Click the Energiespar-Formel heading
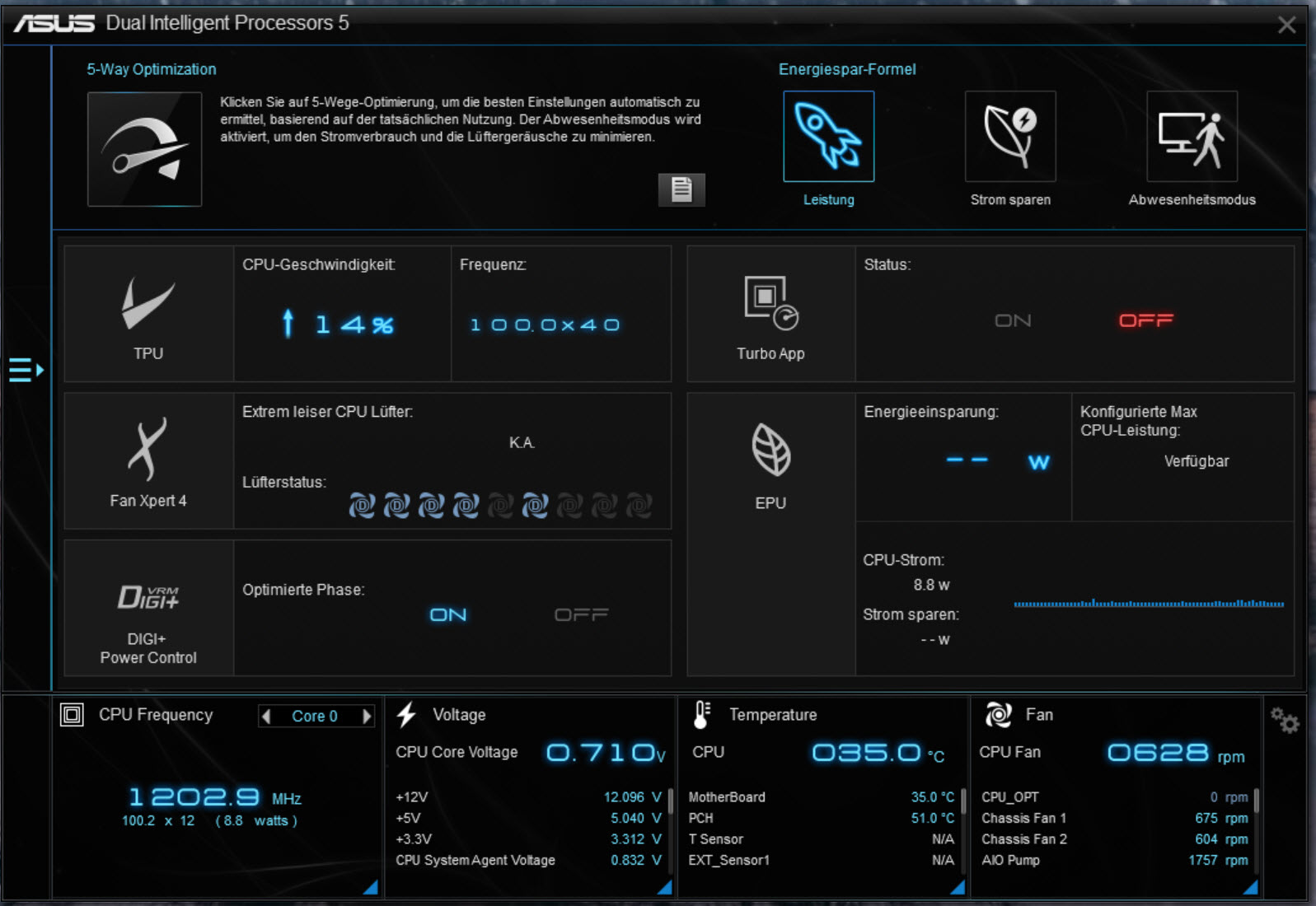 [x=847, y=69]
